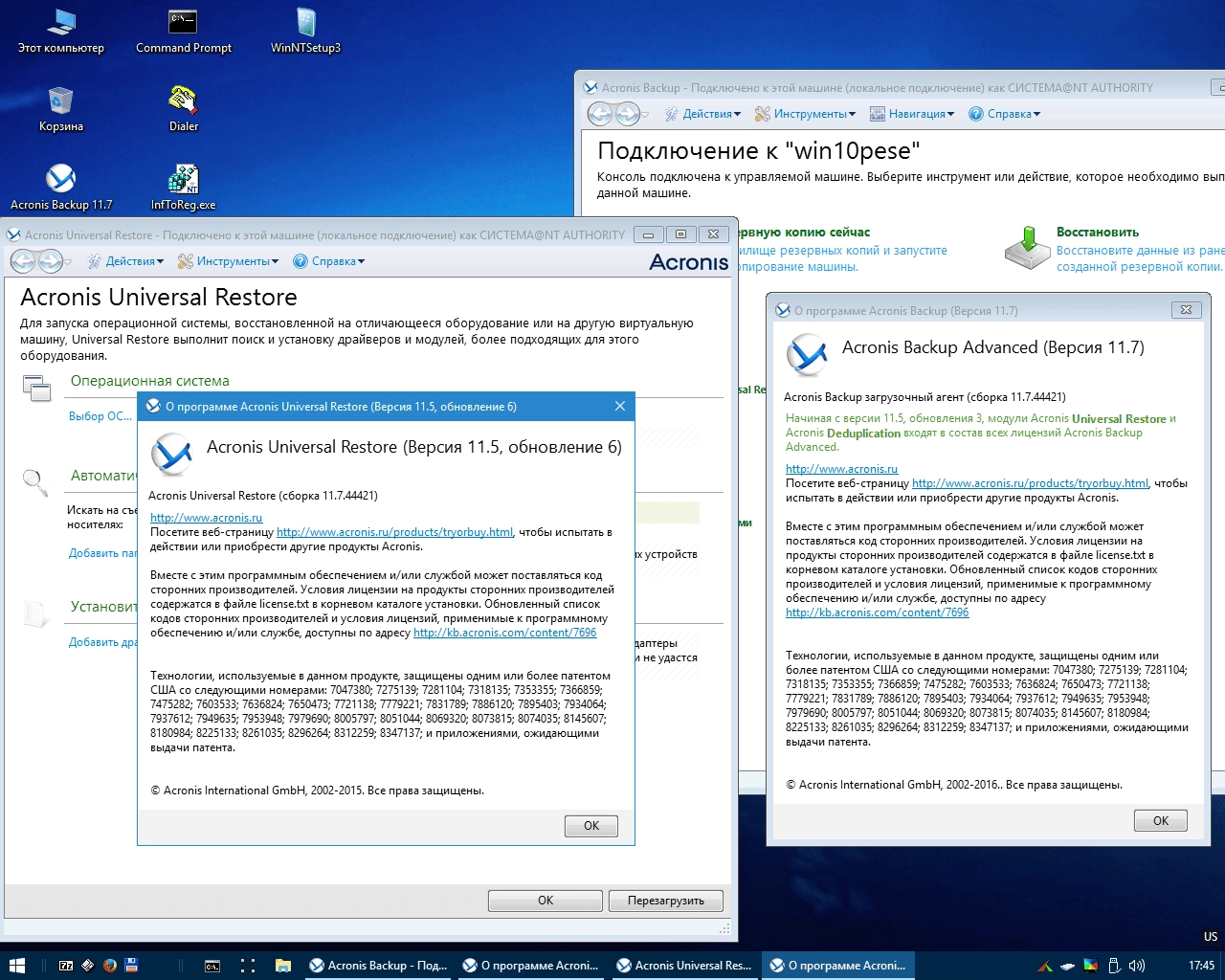This screenshot has height=980, width=1225.
Task: Click the 17:45 taskbar clock
Action: click(1201, 966)
